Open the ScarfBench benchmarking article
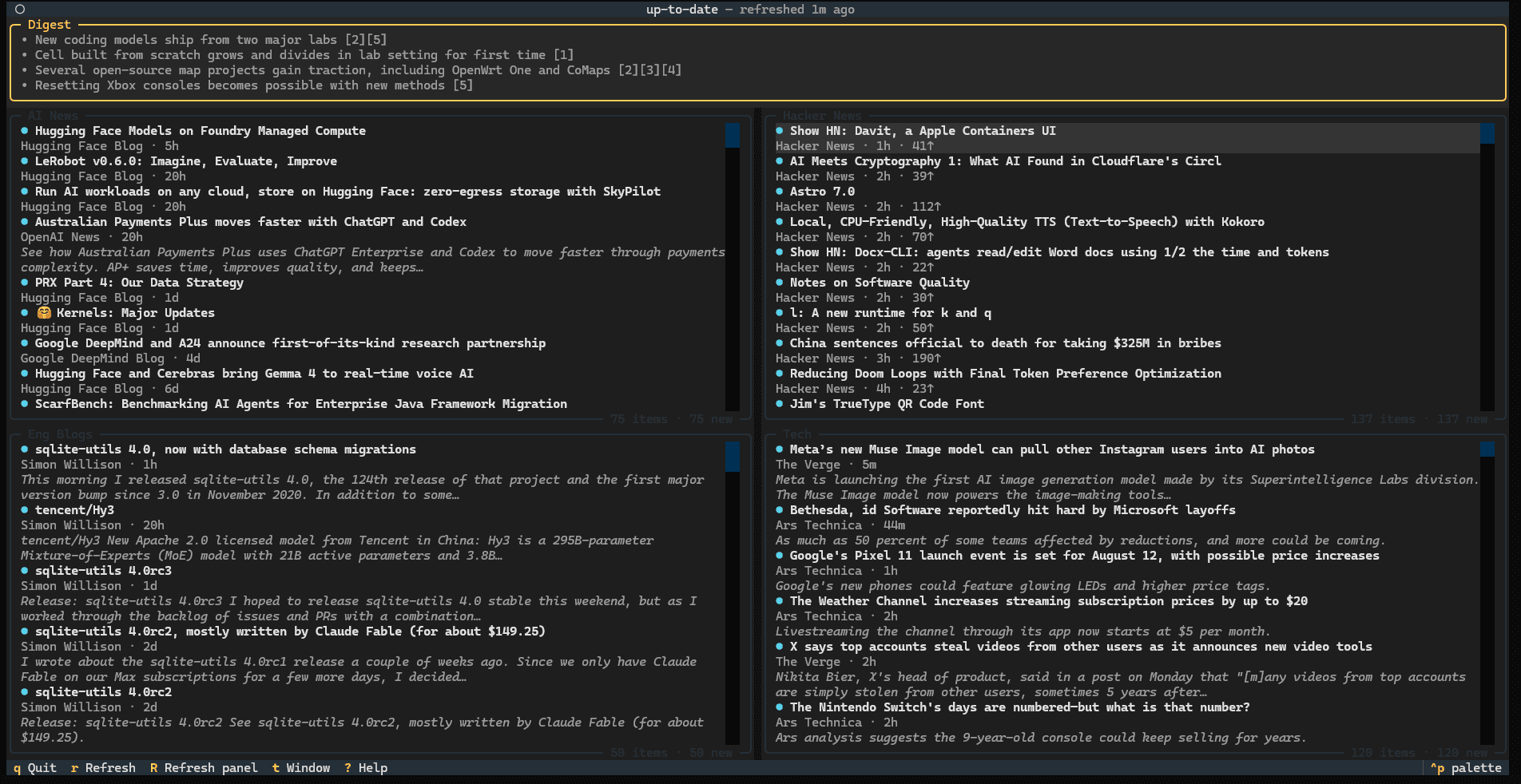The height and width of the screenshot is (784, 1521). point(300,404)
